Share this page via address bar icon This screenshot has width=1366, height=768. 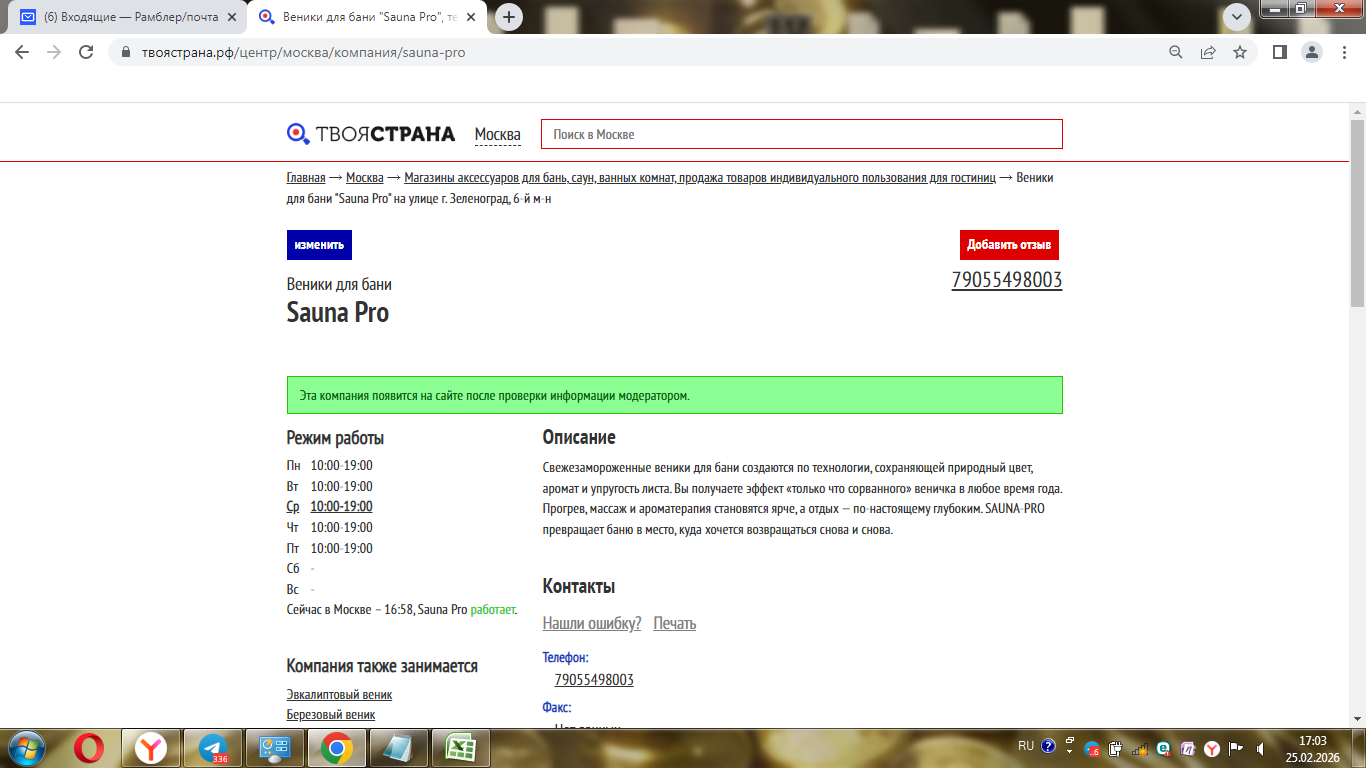click(1208, 53)
